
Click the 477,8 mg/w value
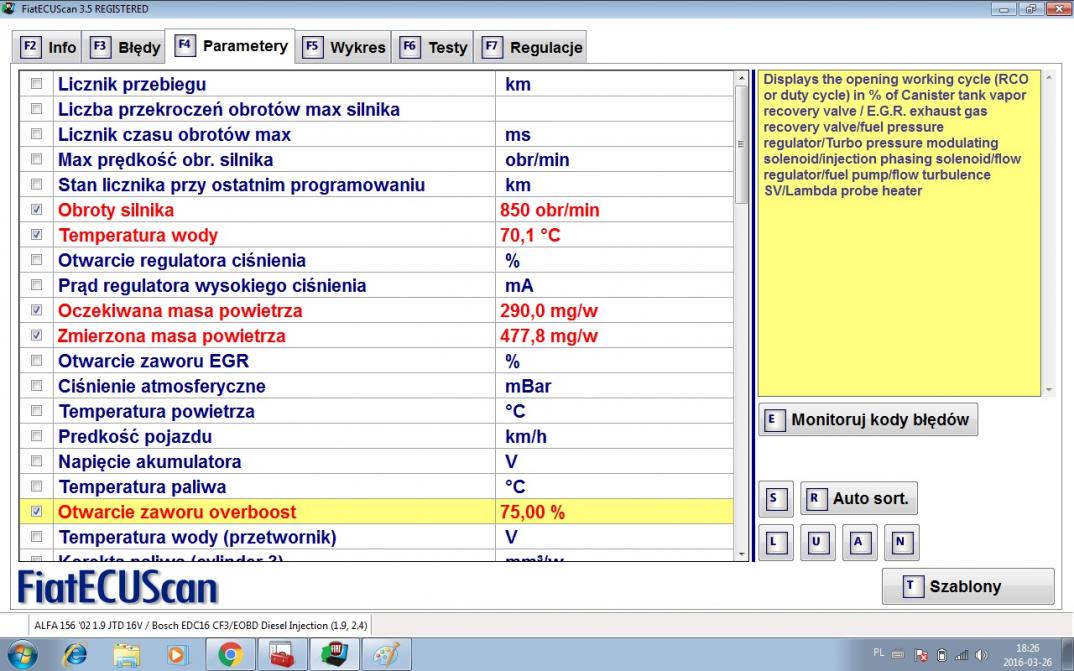point(549,336)
